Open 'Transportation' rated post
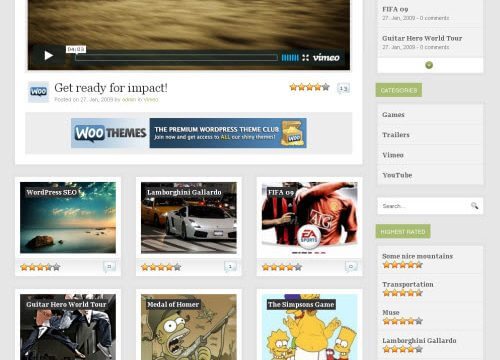This screenshot has height=360, width=500. [x=408, y=284]
